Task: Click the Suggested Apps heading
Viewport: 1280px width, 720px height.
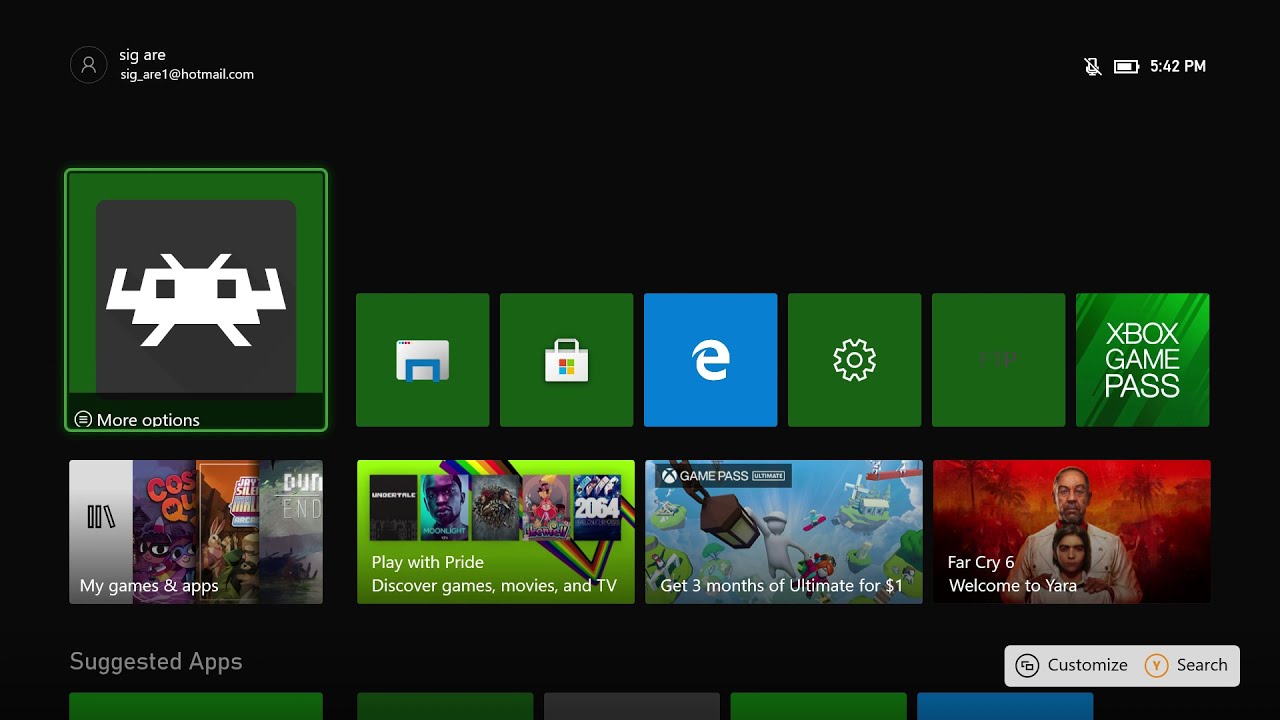Action: [156, 662]
